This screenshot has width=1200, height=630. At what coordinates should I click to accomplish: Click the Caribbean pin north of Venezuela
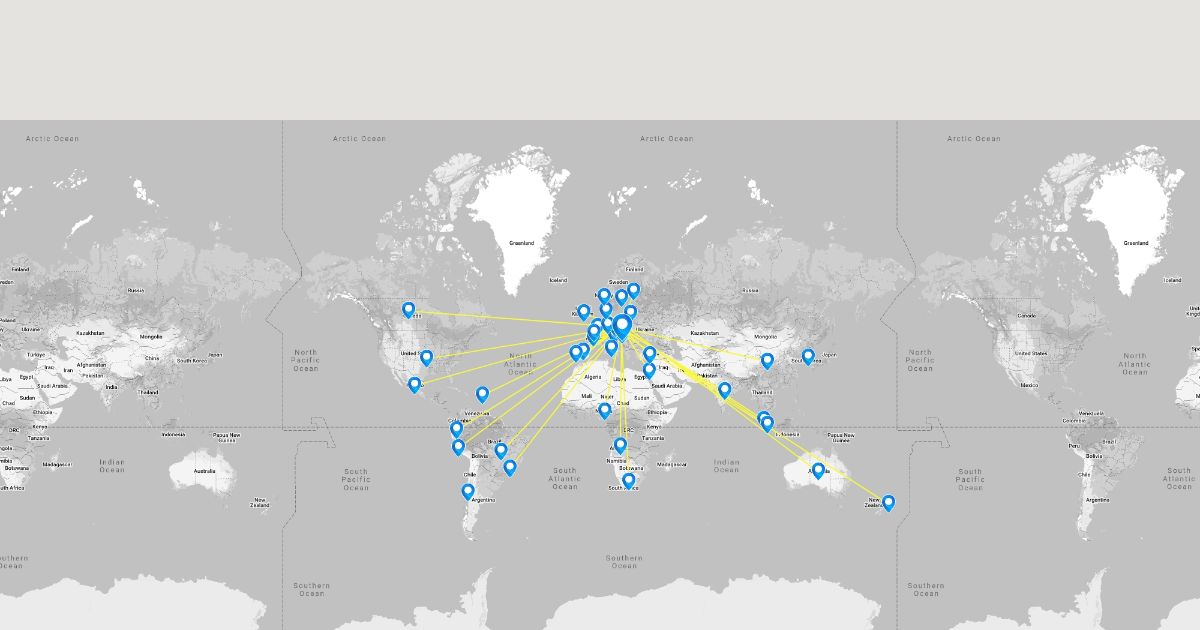tap(482, 394)
